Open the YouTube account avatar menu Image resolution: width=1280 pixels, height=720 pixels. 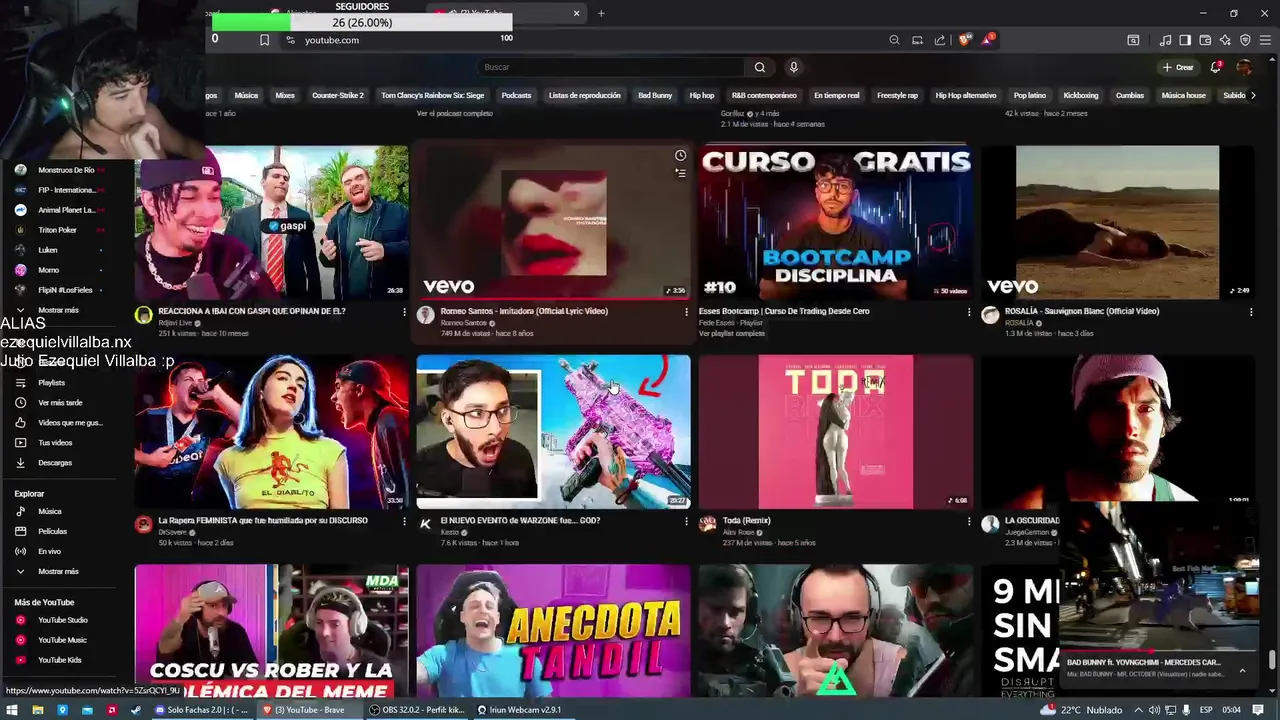1244,67
